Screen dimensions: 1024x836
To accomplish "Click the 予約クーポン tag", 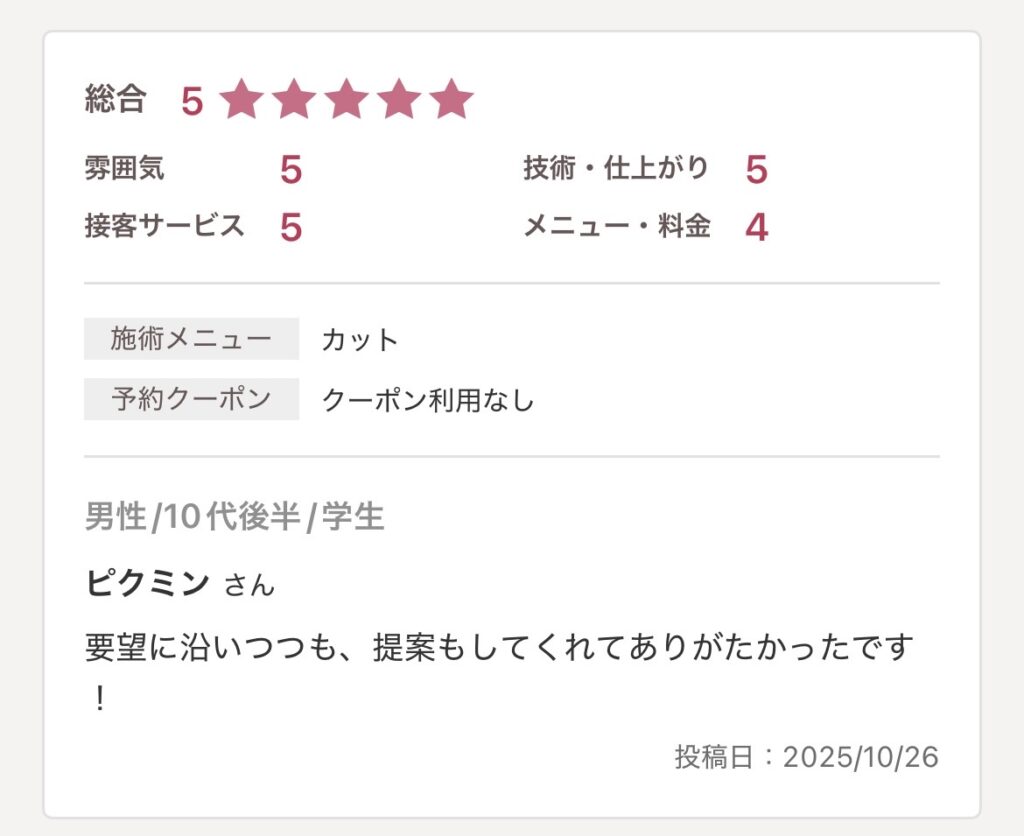I will pyautogui.click(x=191, y=399).
